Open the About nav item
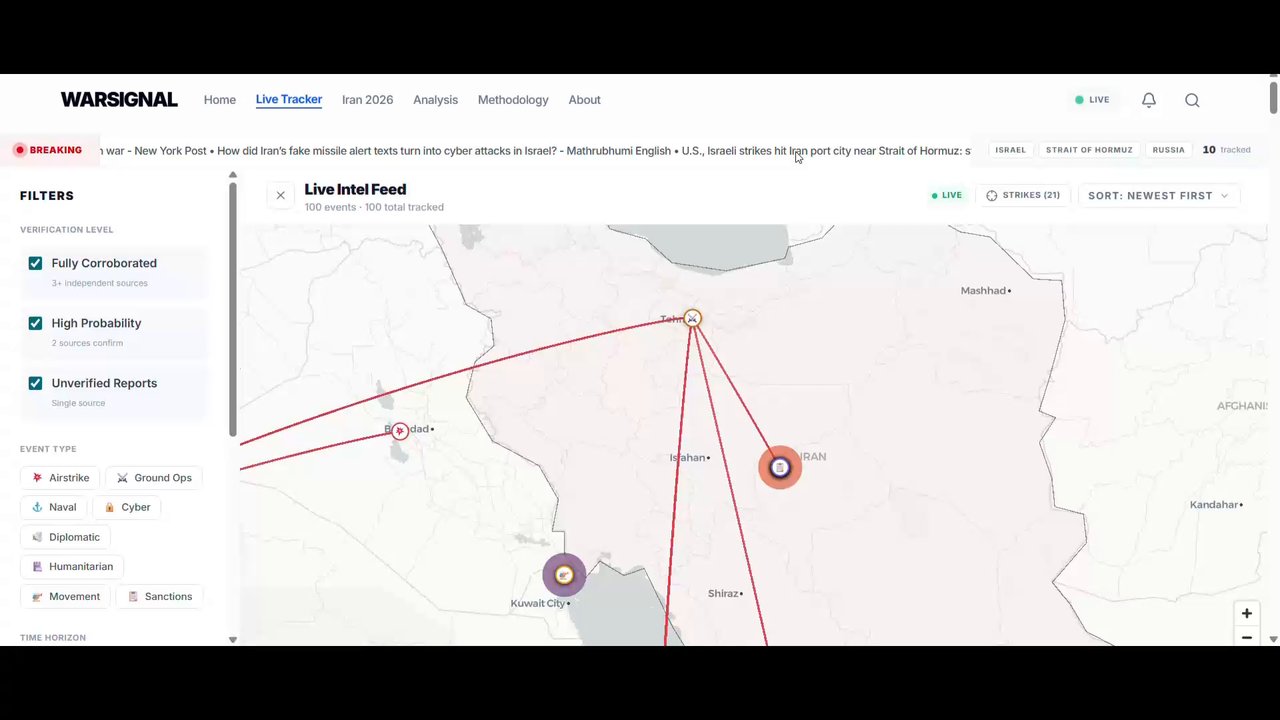 pyautogui.click(x=585, y=100)
